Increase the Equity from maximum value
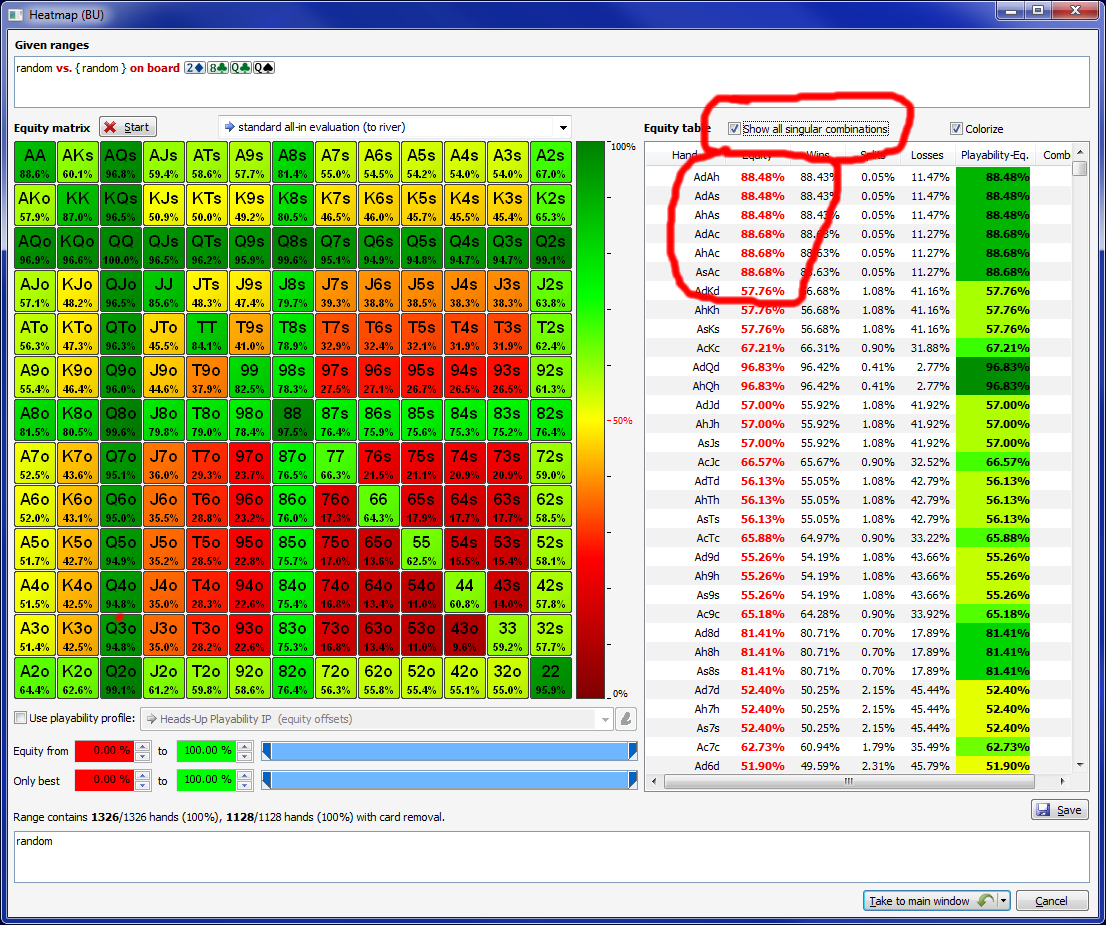Screen dimensions: 1106x925 (x=245, y=746)
